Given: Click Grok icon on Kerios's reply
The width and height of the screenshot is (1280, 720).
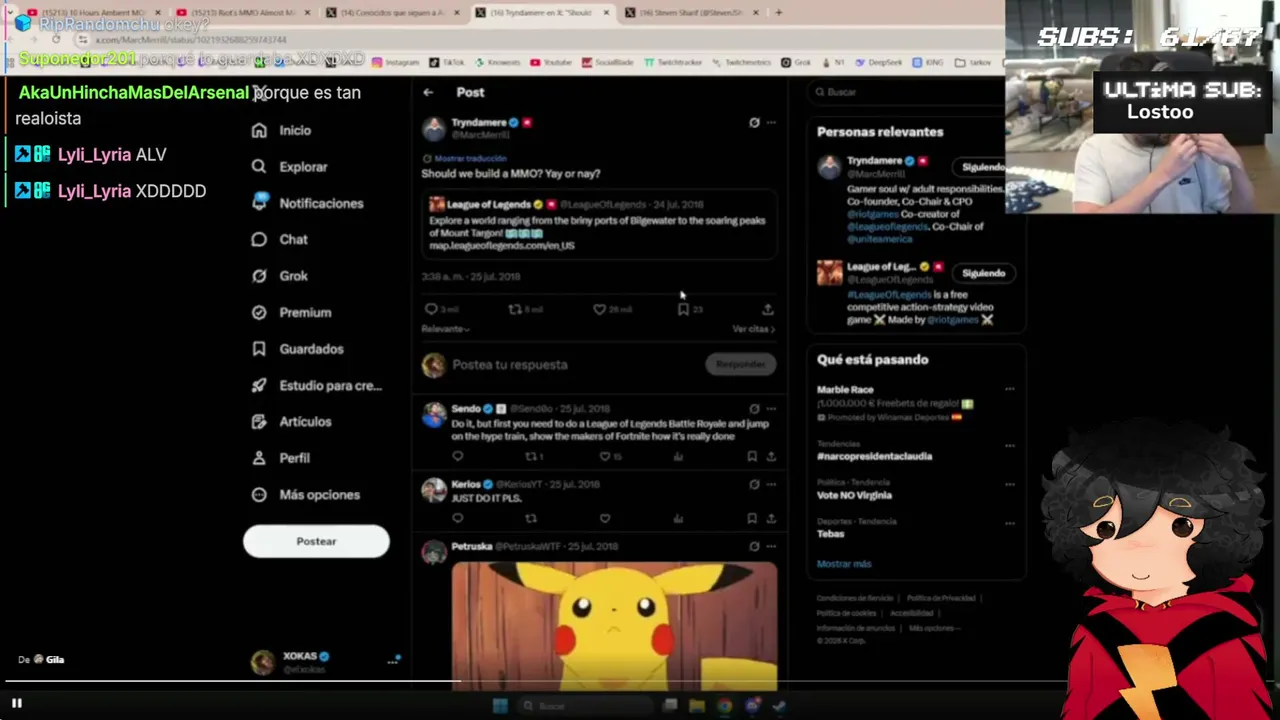Looking at the screenshot, I should (754, 485).
